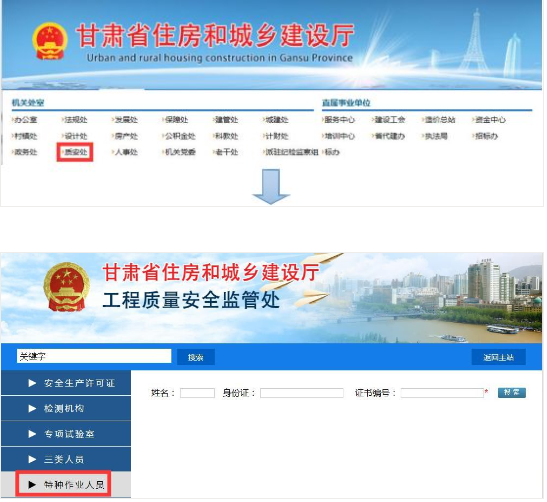Open the 办公室 department link
This screenshot has height=502, width=547.
(24, 120)
